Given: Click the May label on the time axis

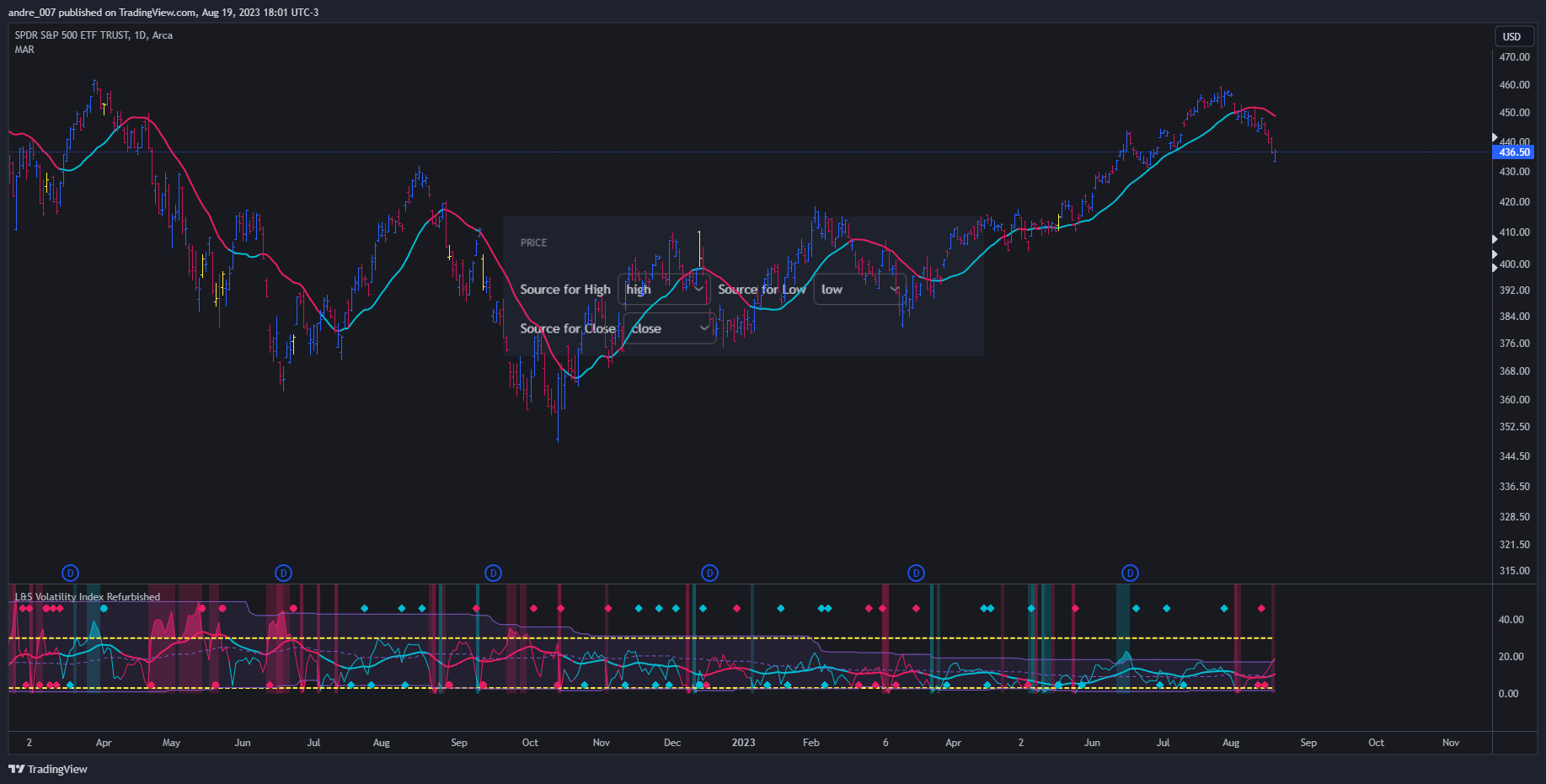Looking at the screenshot, I should point(171,743).
